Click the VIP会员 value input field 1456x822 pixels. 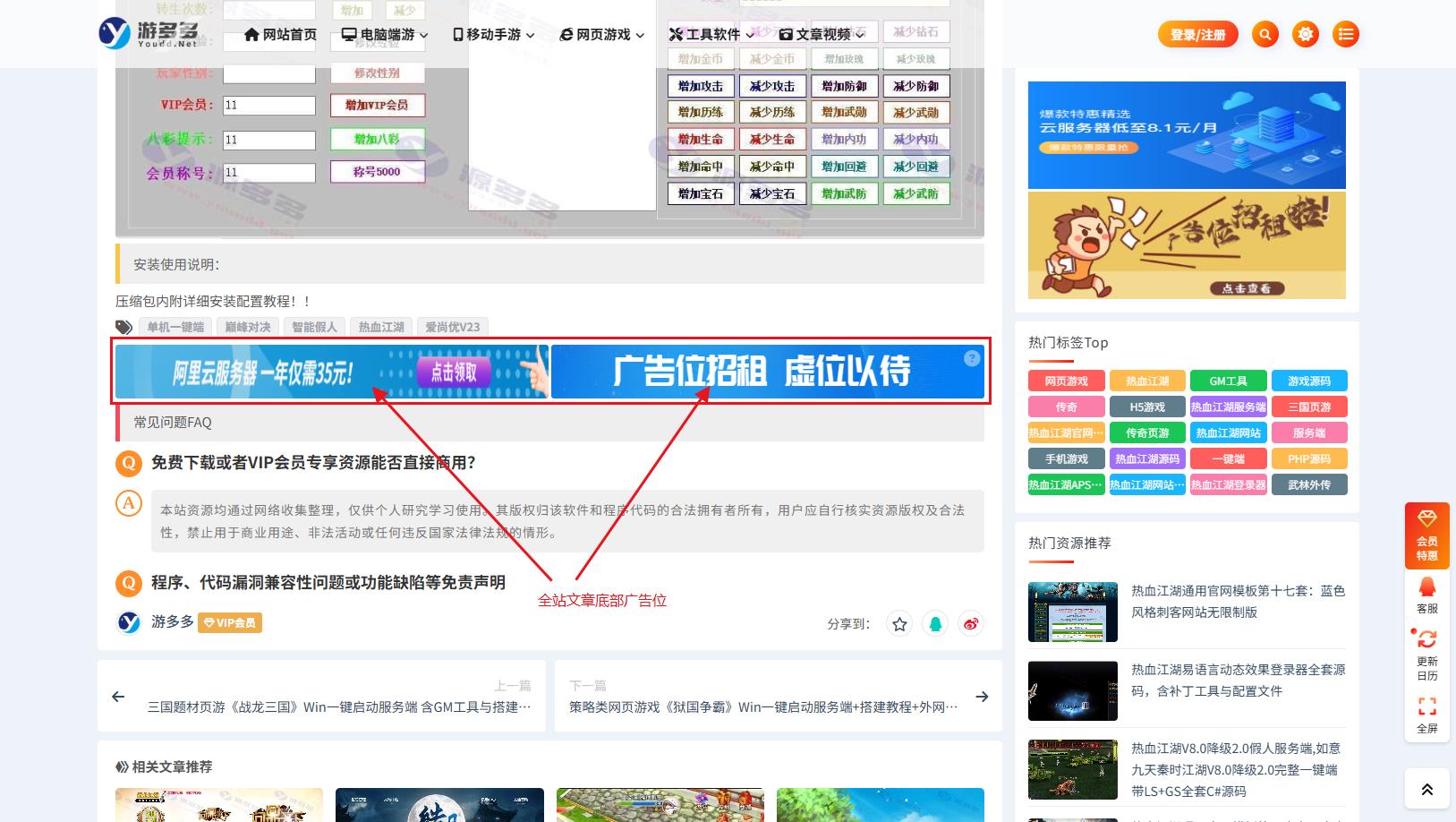click(269, 106)
